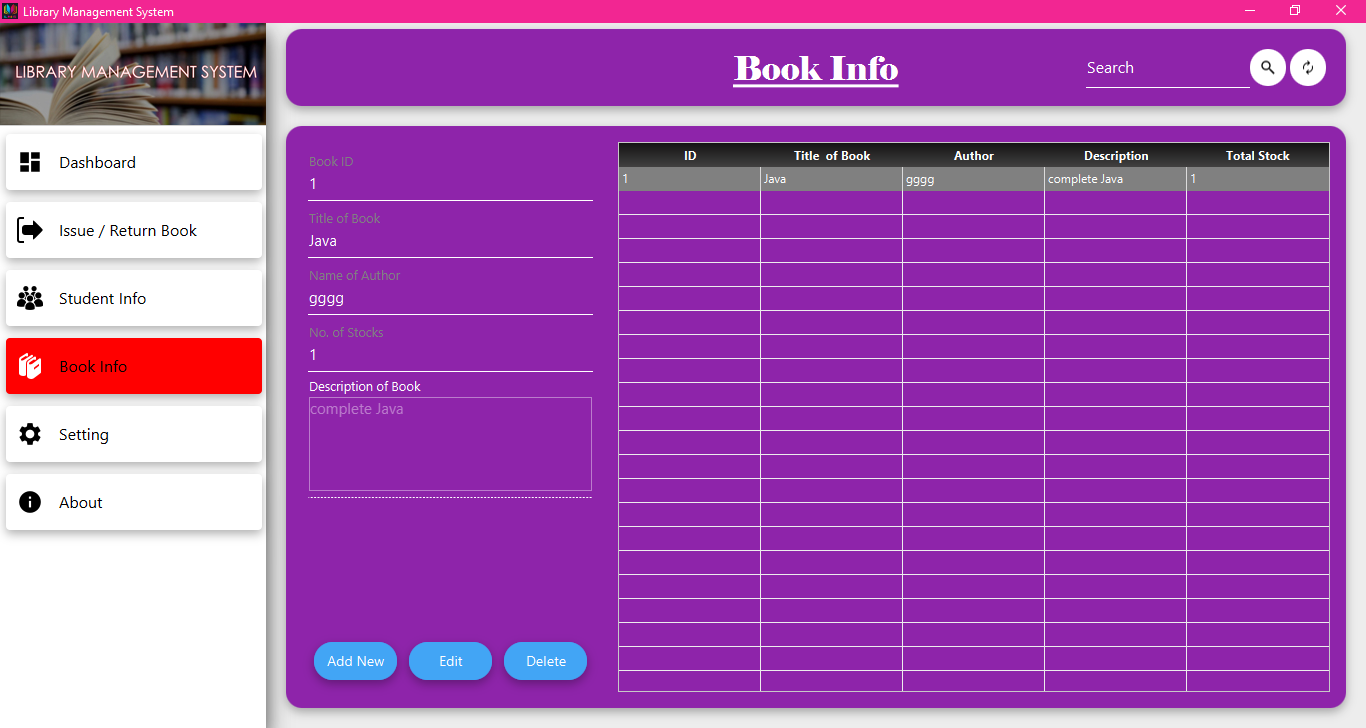Viewport: 1366px width, 728px height.
Task: Click the Setting gear icon
Action: point(30,434)
